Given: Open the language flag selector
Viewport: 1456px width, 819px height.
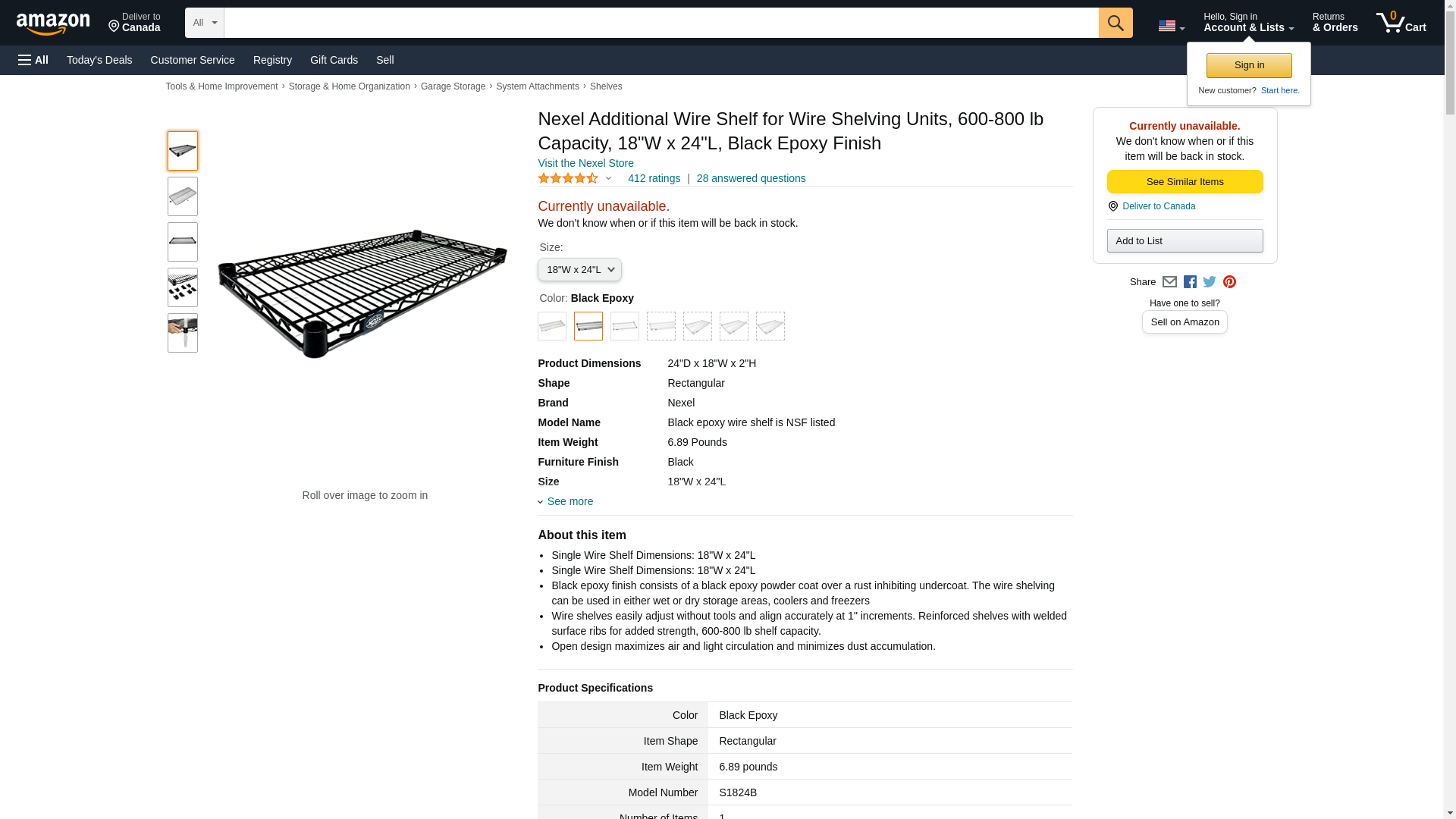Looking at the screenshot, I should [1171, 26].
